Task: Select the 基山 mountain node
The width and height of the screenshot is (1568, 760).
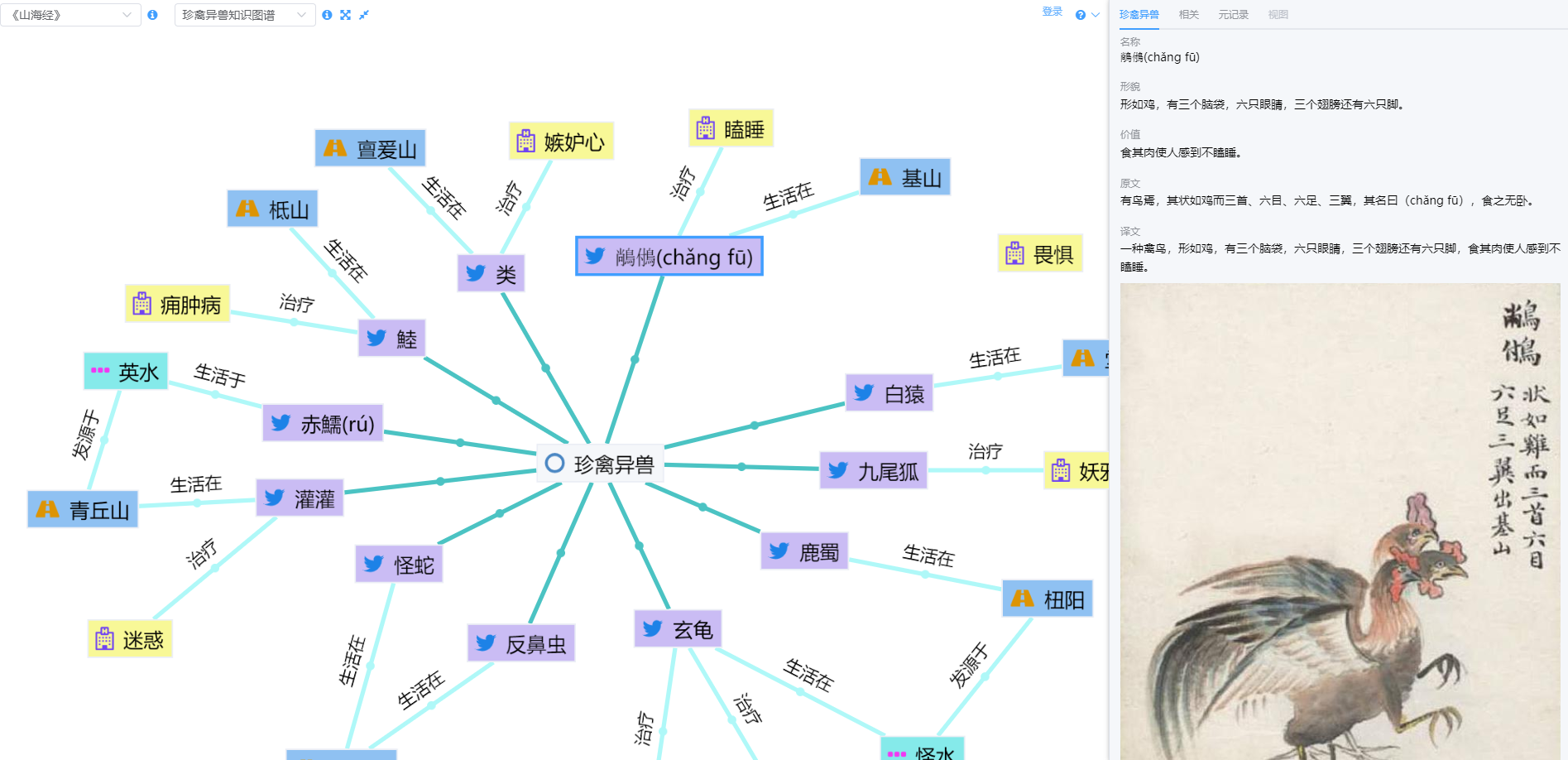Action: (905, 177)
